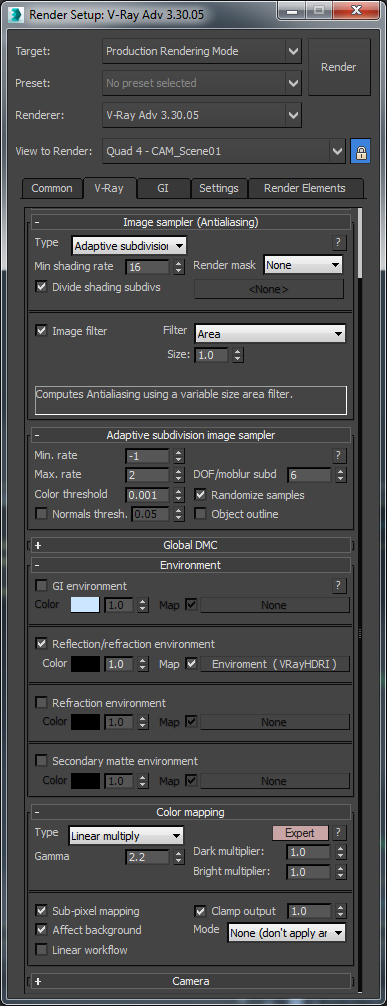
Task: Click the Enviroment (VRayHDRI) map button
Action: (275, 663)
